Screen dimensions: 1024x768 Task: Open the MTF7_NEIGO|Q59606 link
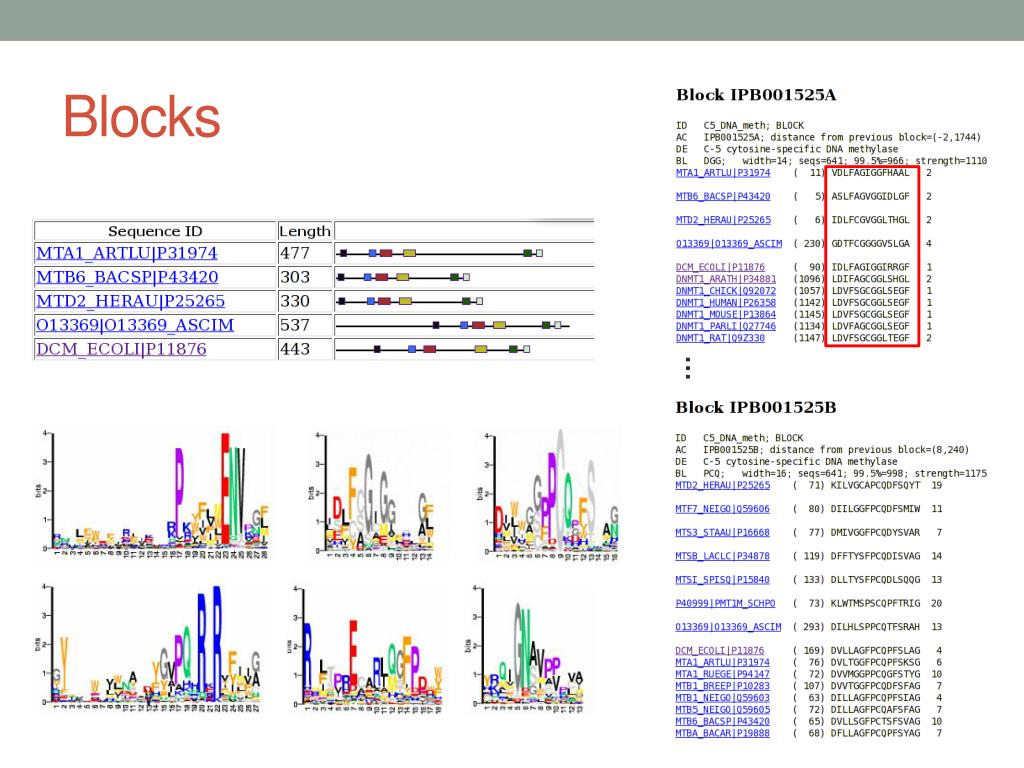click(722, 509)
